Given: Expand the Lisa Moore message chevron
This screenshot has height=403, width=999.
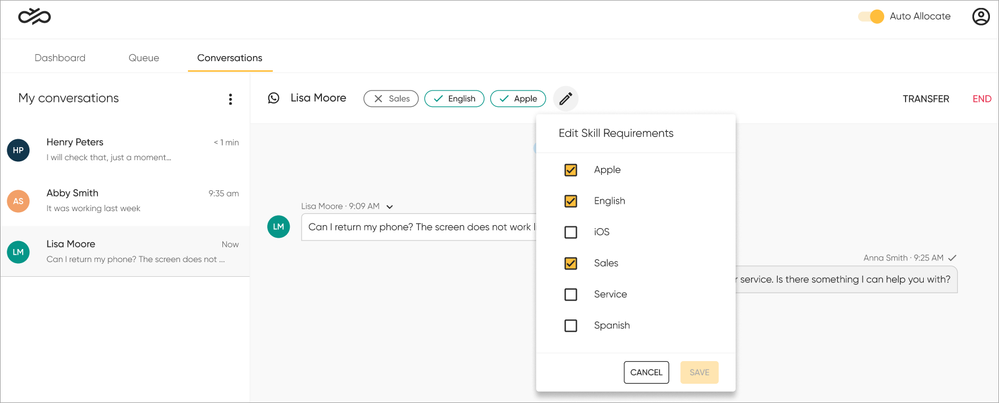Looking at the screenshot, I should (x=390, y=207).
